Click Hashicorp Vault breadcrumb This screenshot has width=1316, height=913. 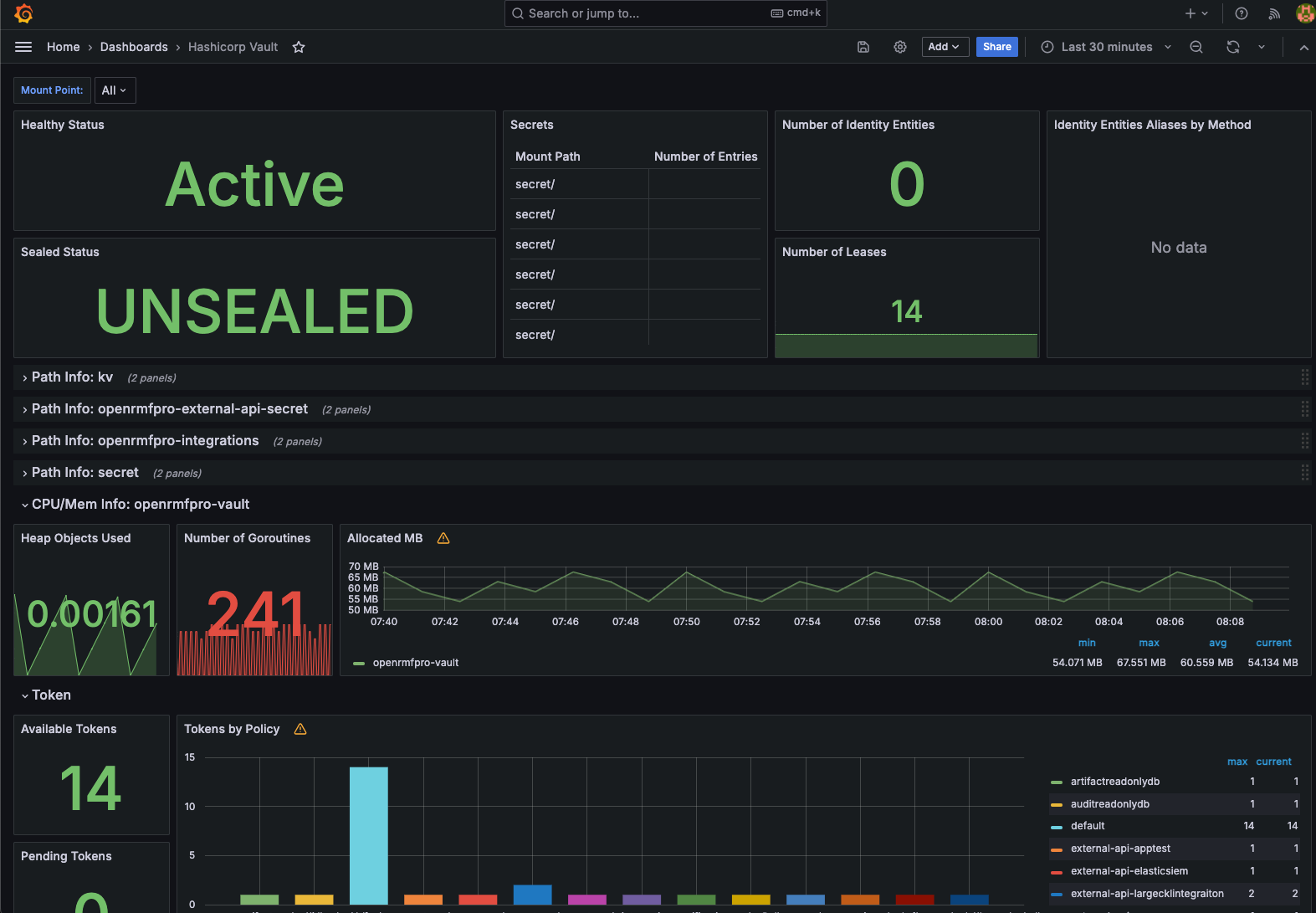click(x=233, y=47)
